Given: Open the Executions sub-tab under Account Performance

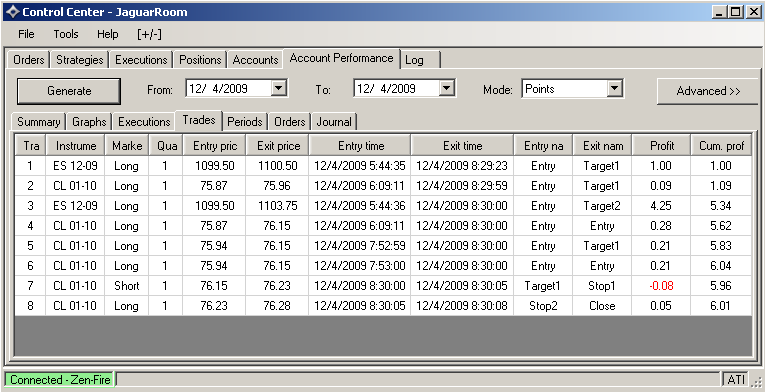Looking at the screenshot, I should (x=144, y=122).
